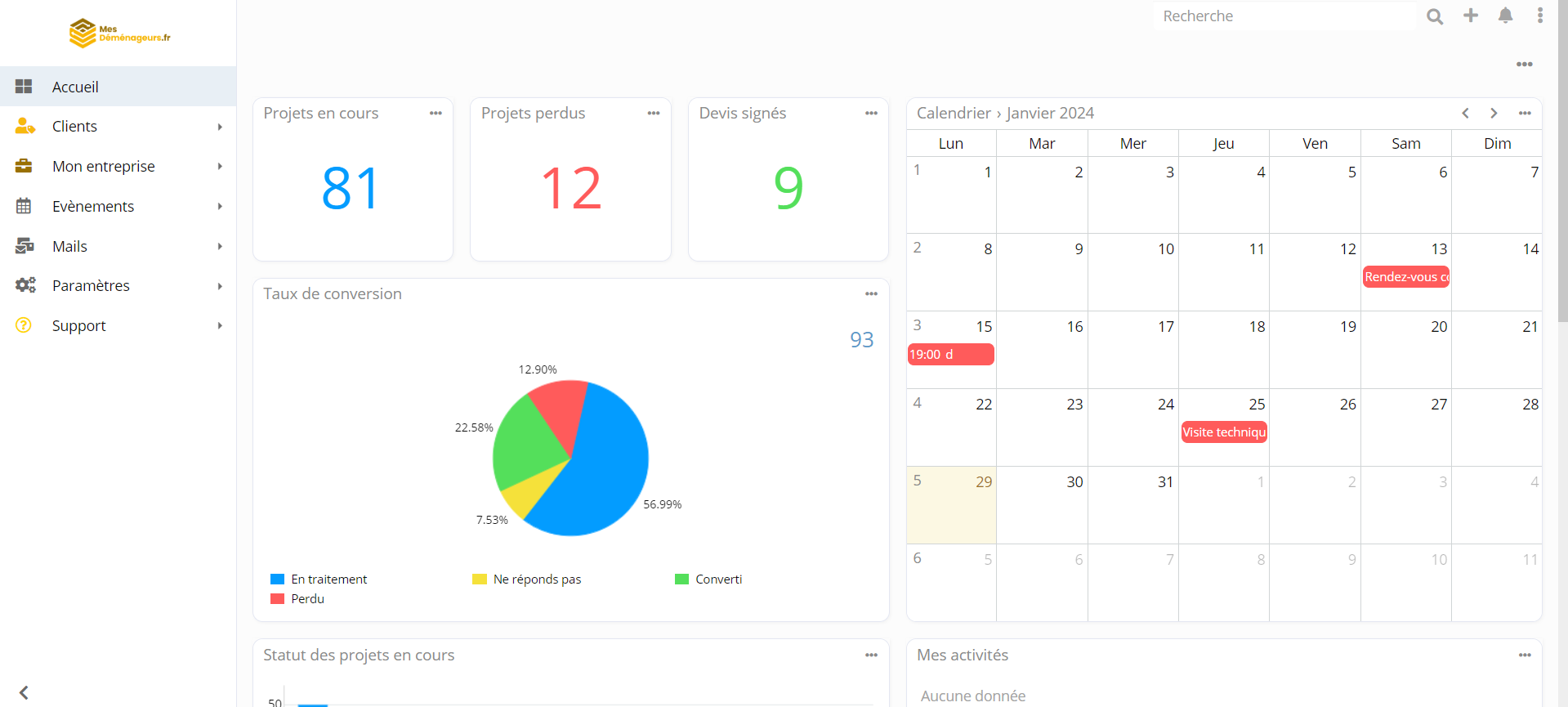Screen dimensions: 1568x707
Task: Click the search magnifier icon
Action: 1435,16
